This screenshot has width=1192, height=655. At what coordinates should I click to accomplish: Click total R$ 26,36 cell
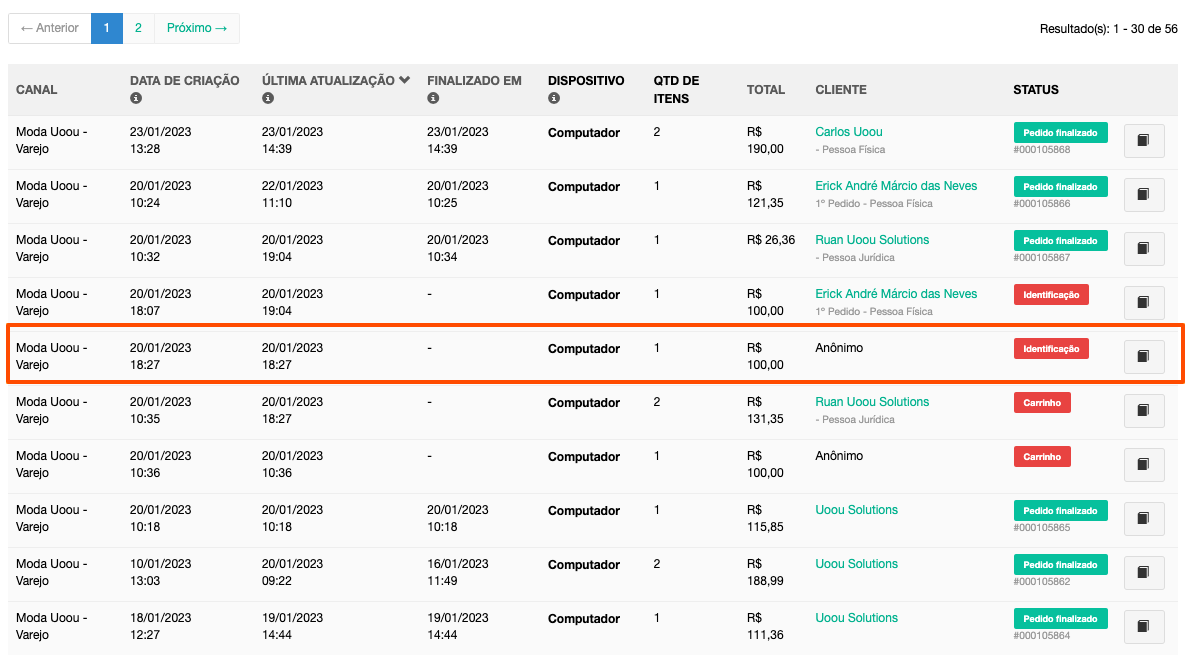[771, 239]
